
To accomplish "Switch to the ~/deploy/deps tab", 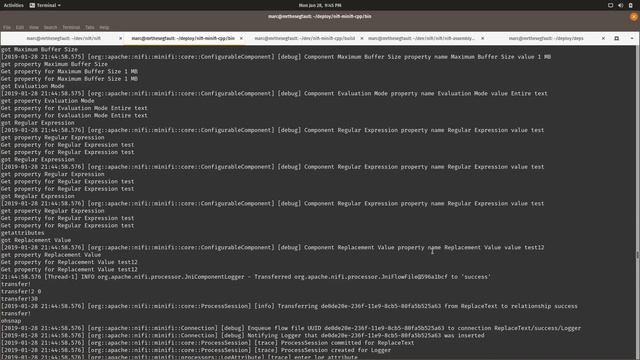I will (x=546, y=38).
